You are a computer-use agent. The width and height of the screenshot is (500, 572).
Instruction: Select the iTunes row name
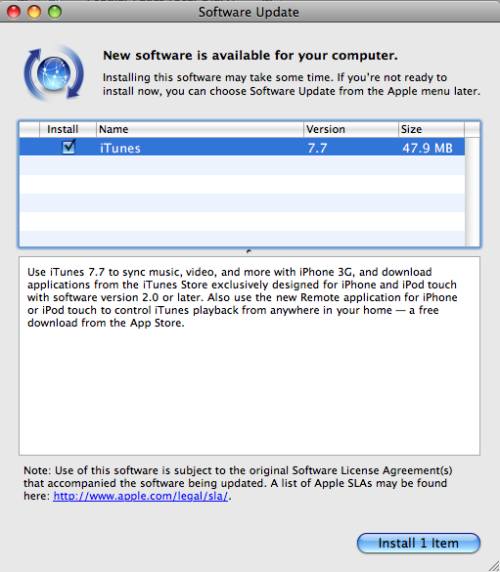tap(120, 148)
